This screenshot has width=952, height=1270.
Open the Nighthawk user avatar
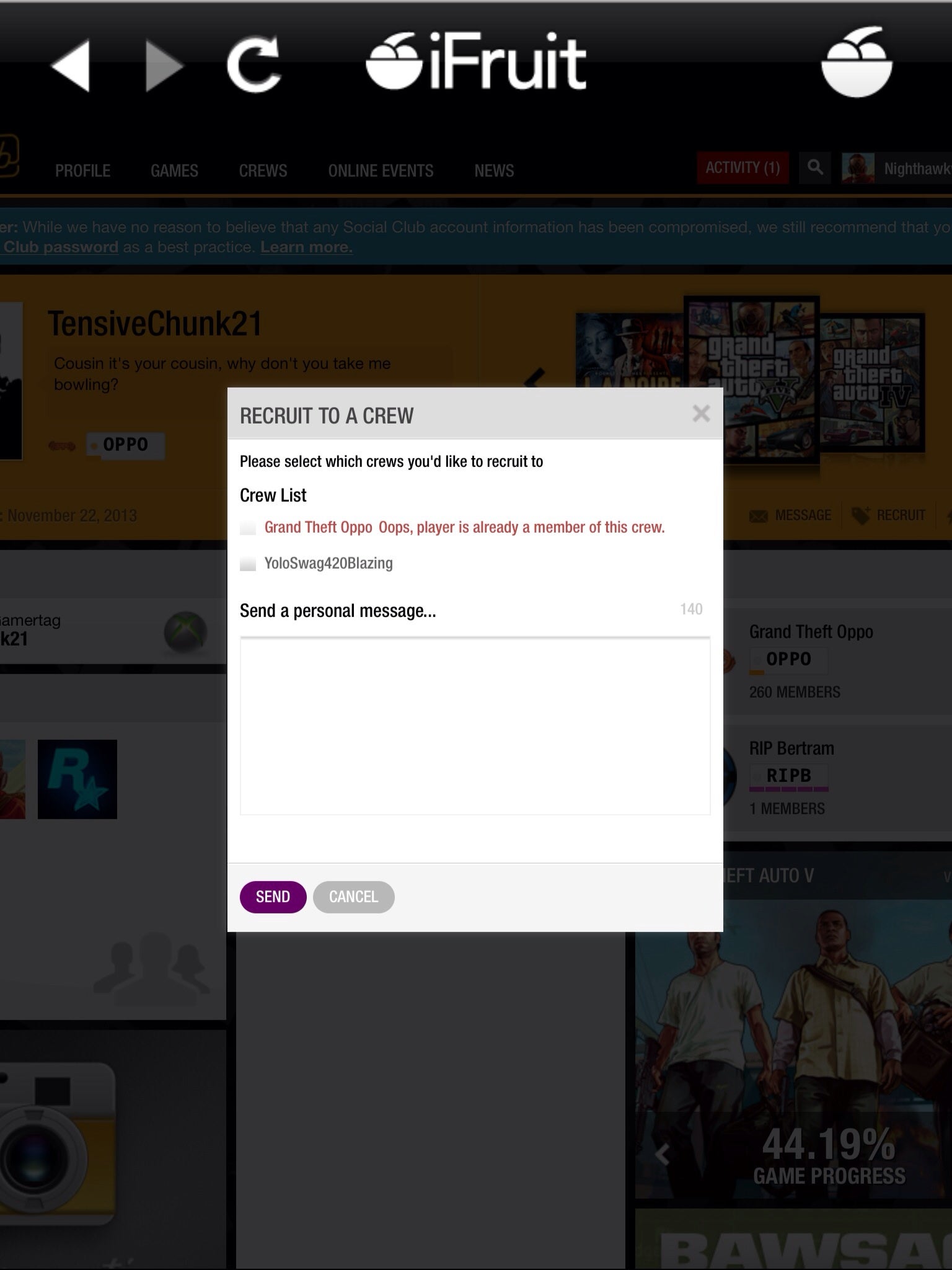[858, 168]
